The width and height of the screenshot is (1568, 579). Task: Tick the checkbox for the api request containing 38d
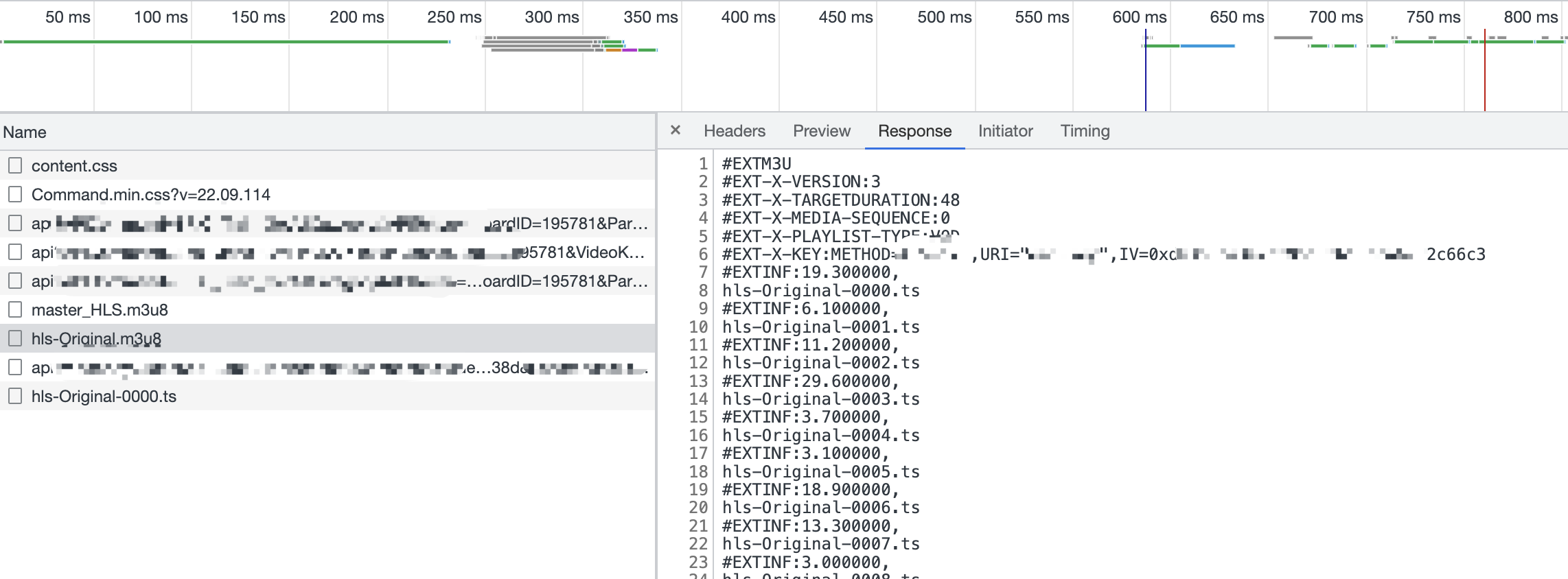coord(15,367)
